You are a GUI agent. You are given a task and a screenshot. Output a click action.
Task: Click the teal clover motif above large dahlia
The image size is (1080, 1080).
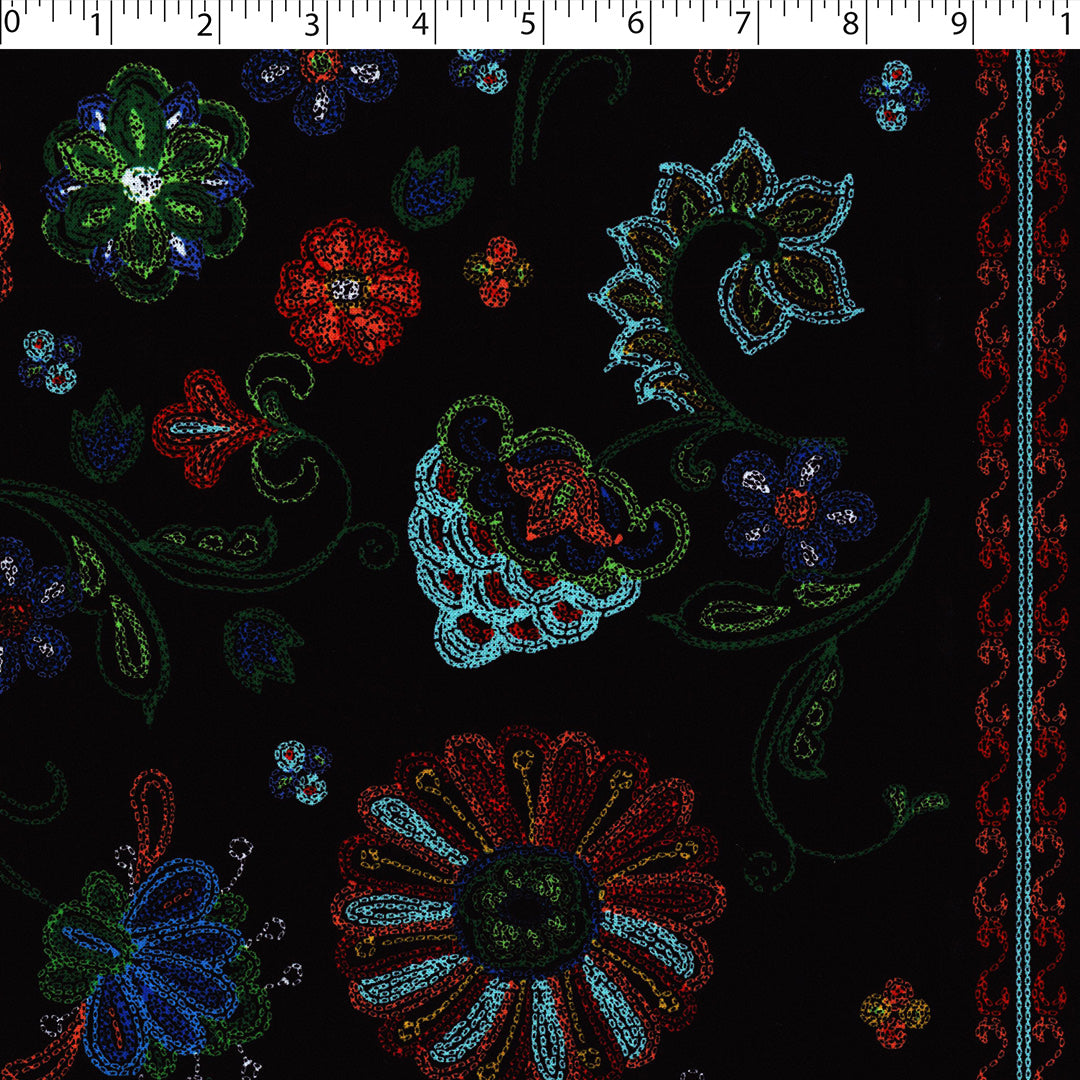300,770
